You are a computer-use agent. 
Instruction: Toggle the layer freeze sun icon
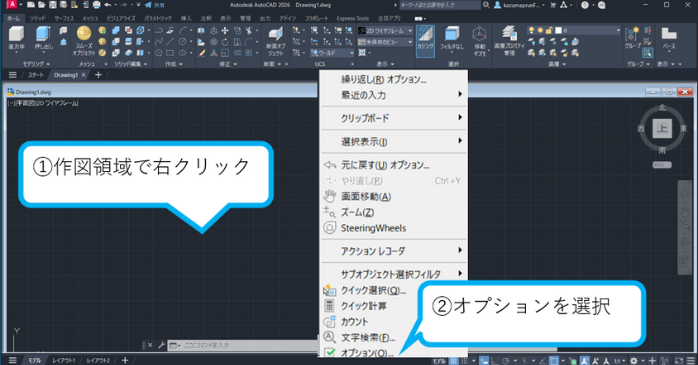click(x=540, y=30)
